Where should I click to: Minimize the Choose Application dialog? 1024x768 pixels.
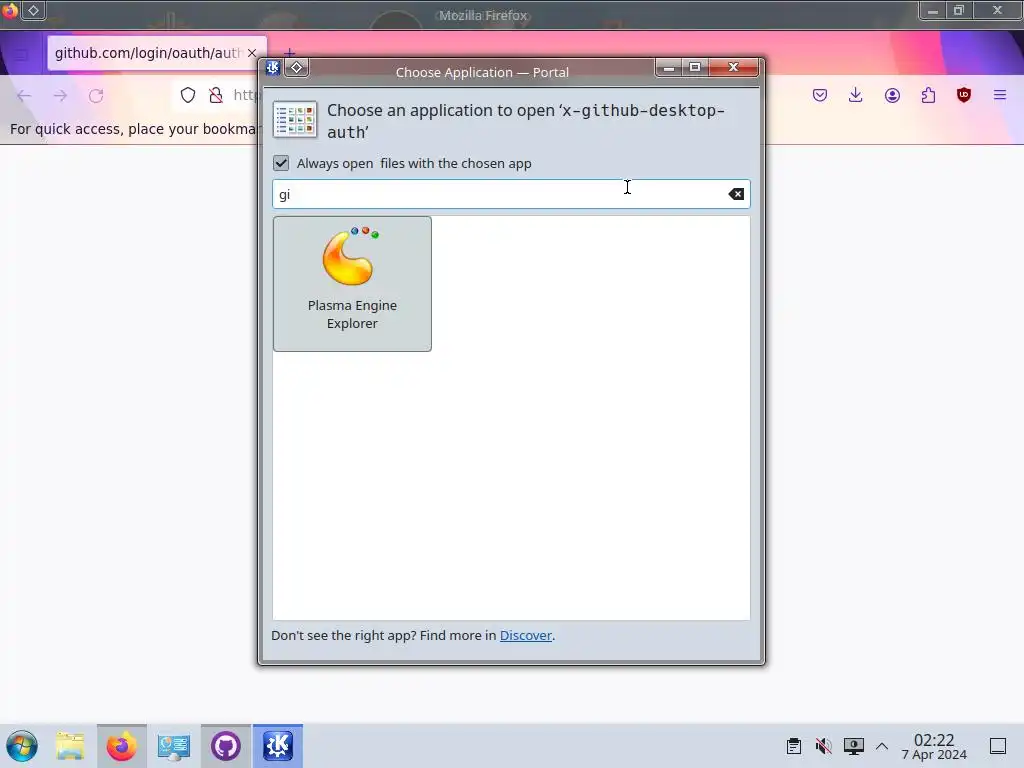[x=669, y=67]
